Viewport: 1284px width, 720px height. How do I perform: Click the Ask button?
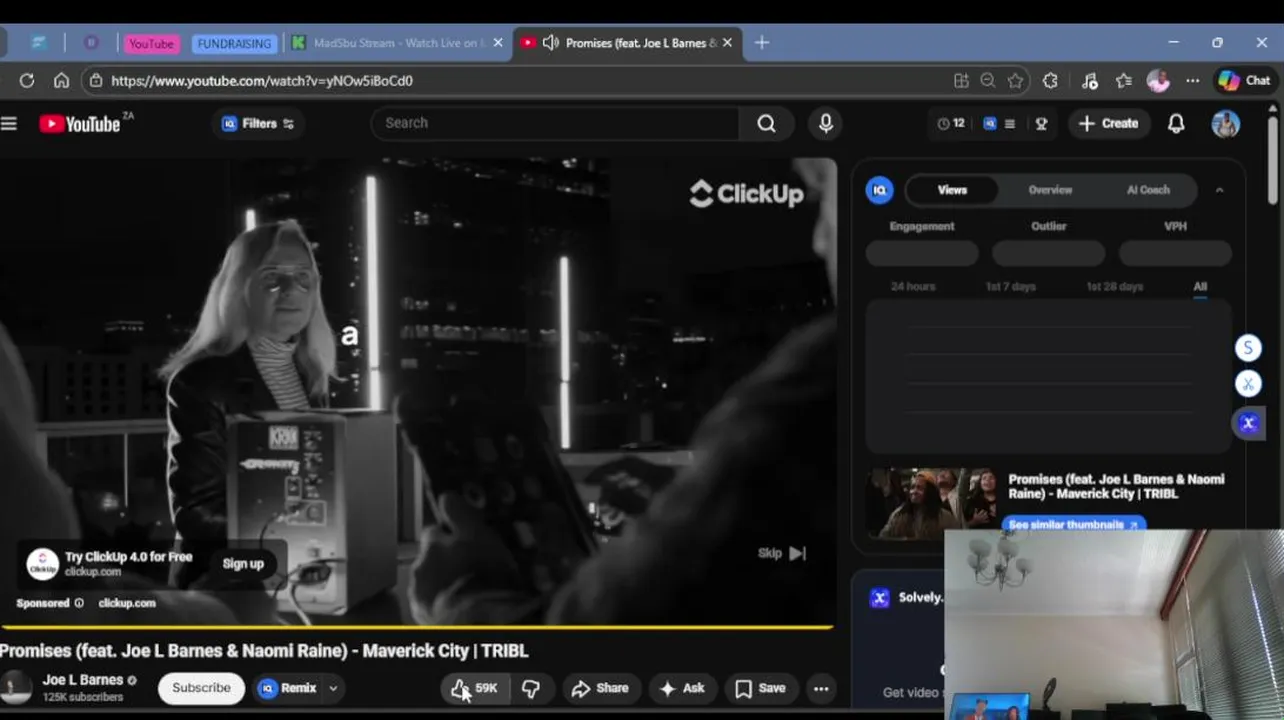click(x=682, y=688)
